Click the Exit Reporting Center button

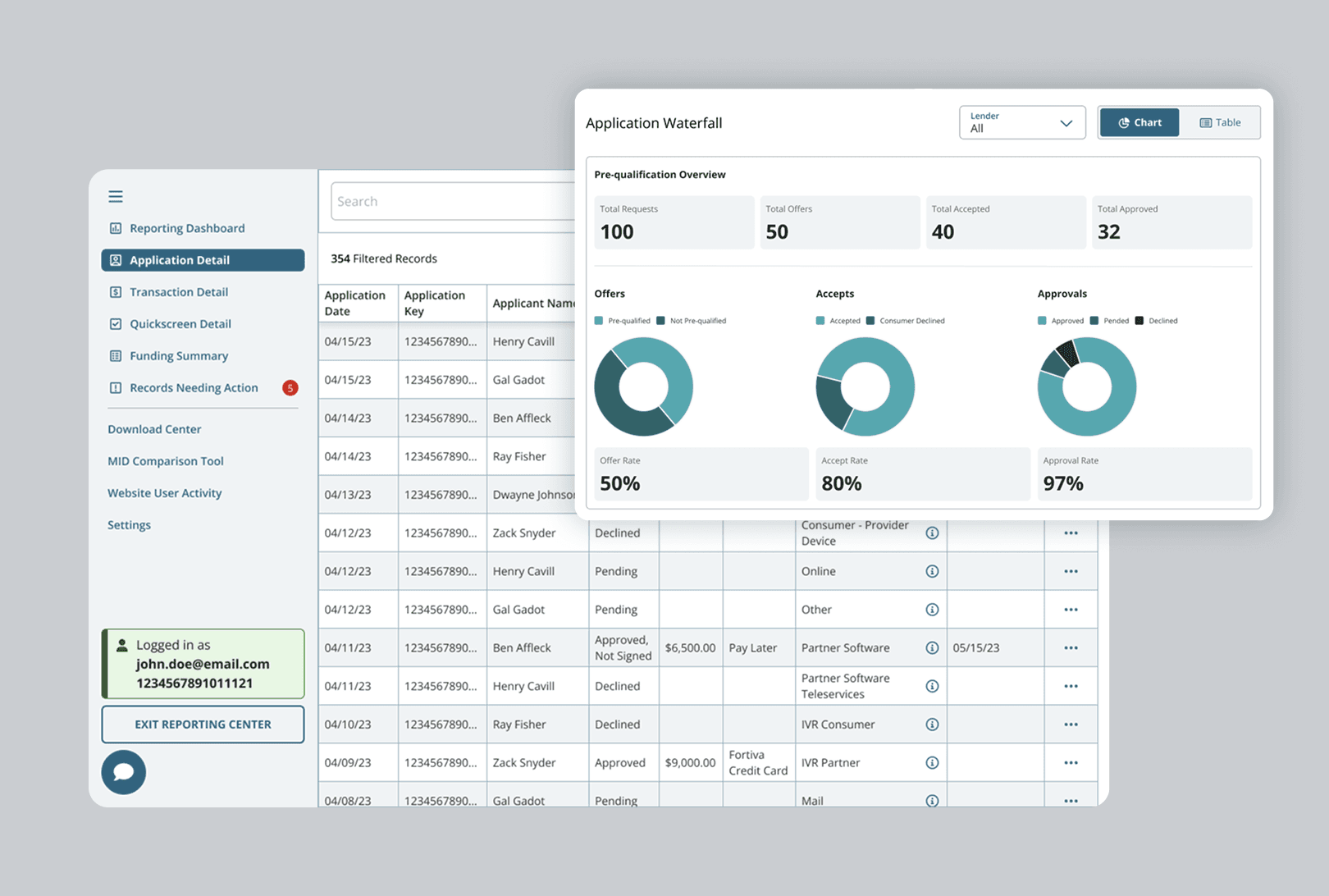[203, 724]
